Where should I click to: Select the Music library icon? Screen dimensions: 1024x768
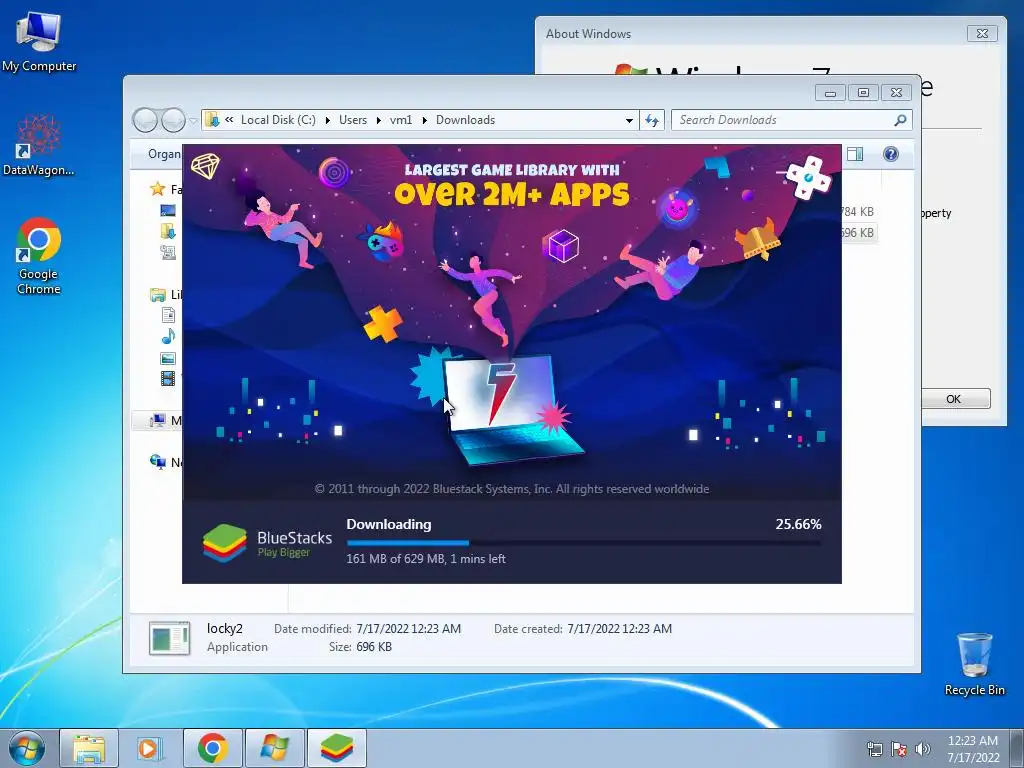pyautogui.click(x=168, y=336)
